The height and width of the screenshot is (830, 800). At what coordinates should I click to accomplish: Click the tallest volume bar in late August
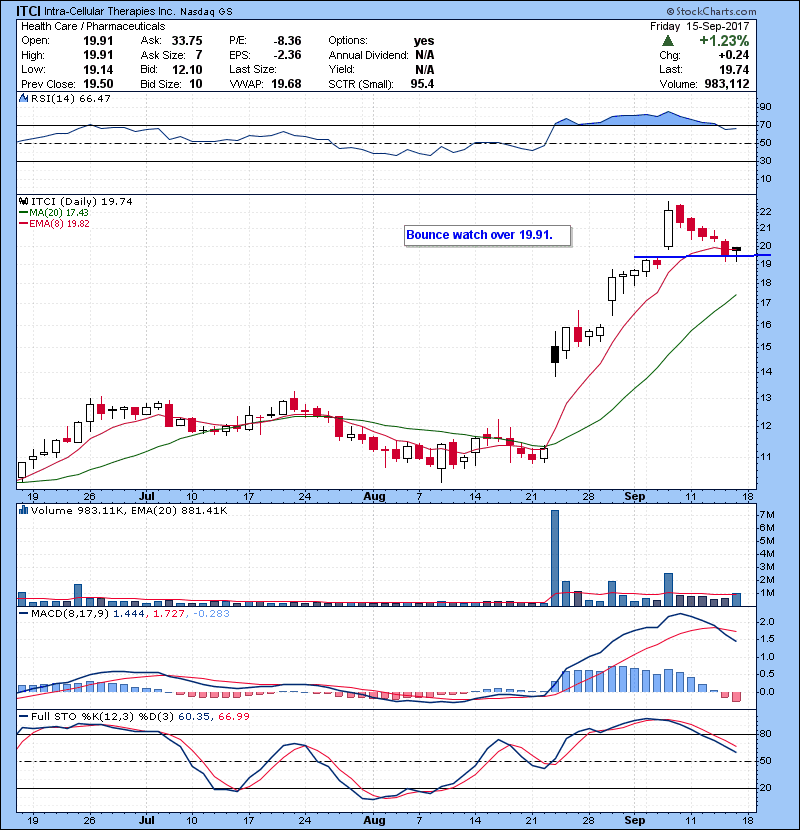click(555, 558)
